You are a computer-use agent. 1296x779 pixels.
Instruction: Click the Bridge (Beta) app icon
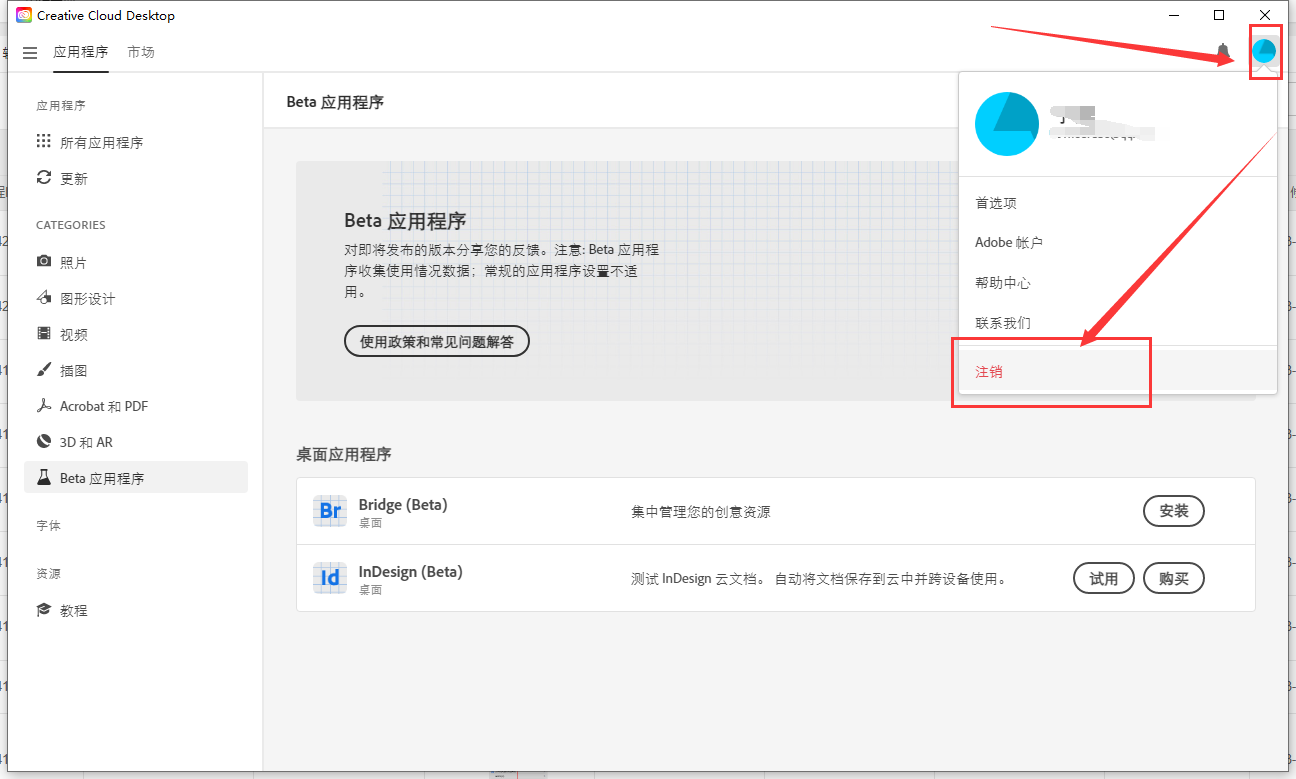(330, 511)
